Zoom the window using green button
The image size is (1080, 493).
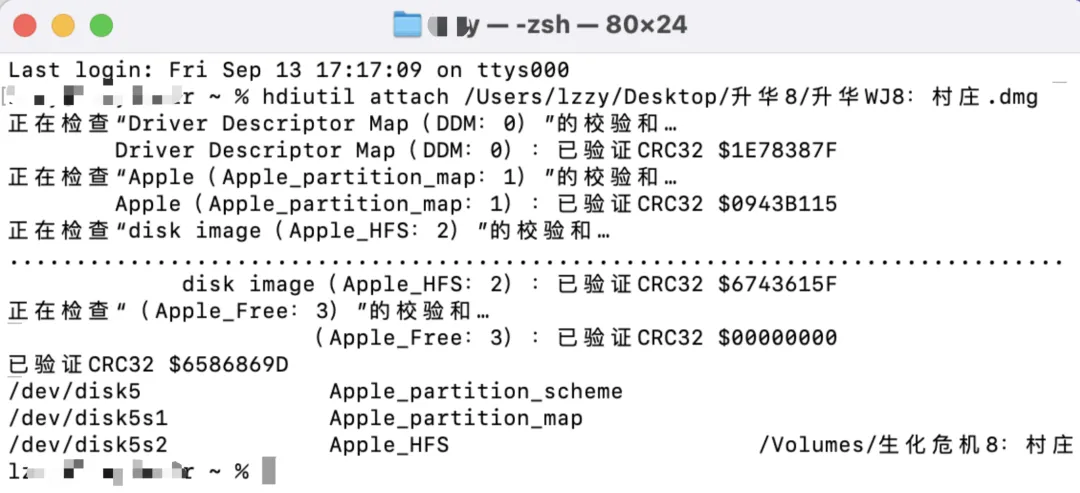pyautogui.click(x=101, y=25)
